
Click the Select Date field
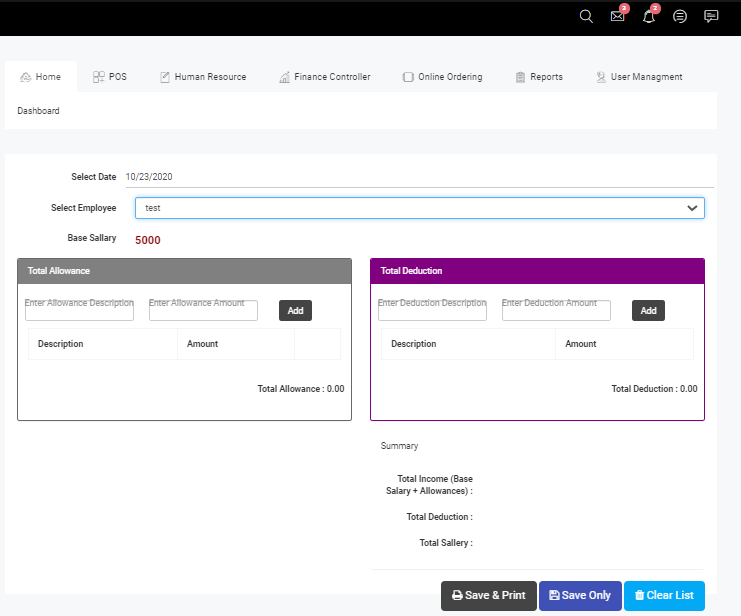pos(419,177)
